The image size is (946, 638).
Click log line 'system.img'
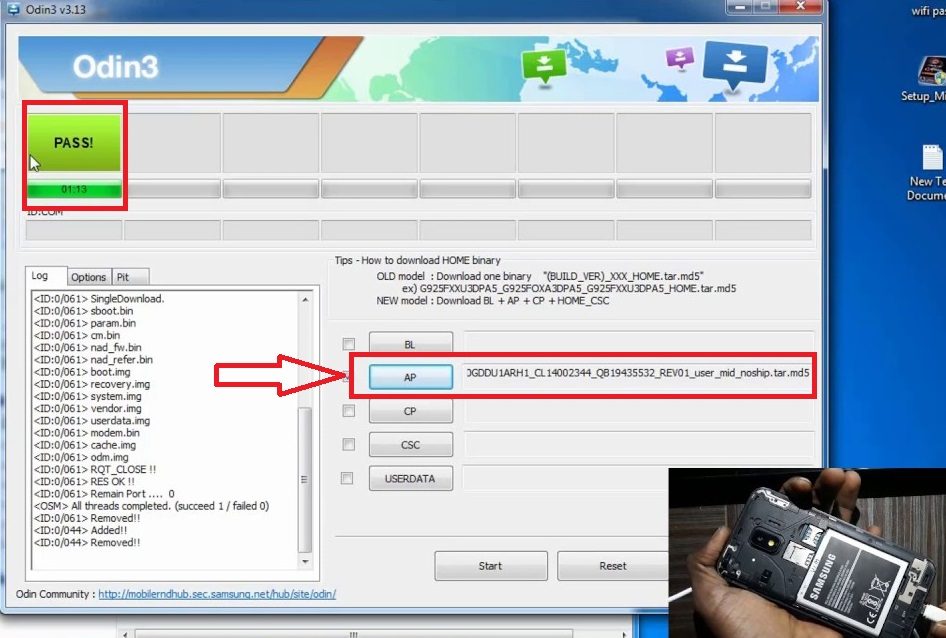87,396
